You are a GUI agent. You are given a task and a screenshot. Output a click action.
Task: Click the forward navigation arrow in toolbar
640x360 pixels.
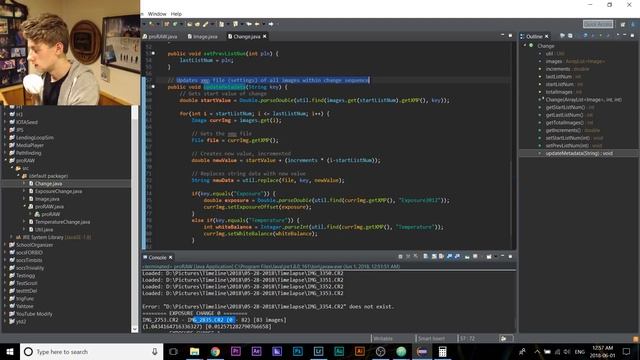point(271,24)
